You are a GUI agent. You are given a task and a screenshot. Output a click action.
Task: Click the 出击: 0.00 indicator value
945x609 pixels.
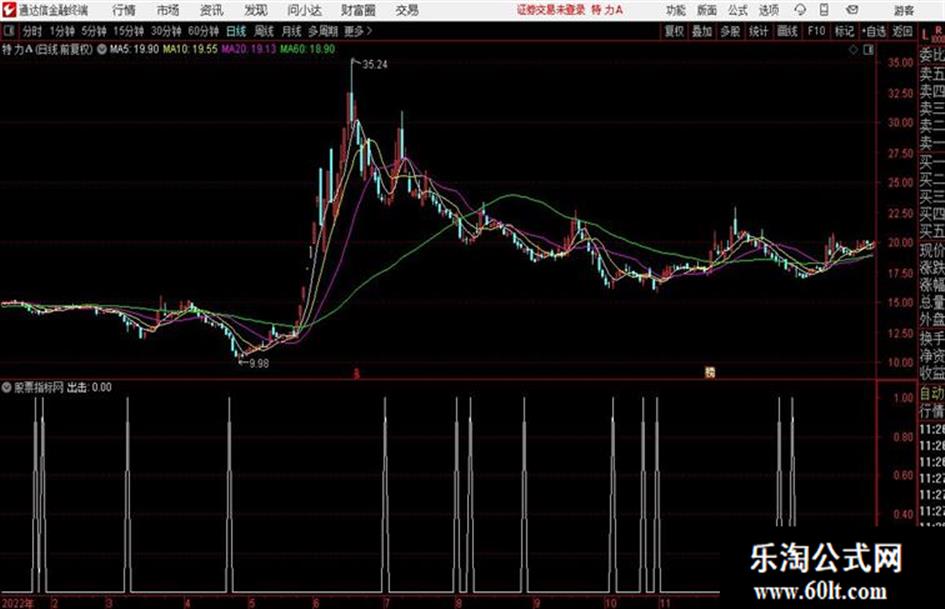tap(89, 388)
